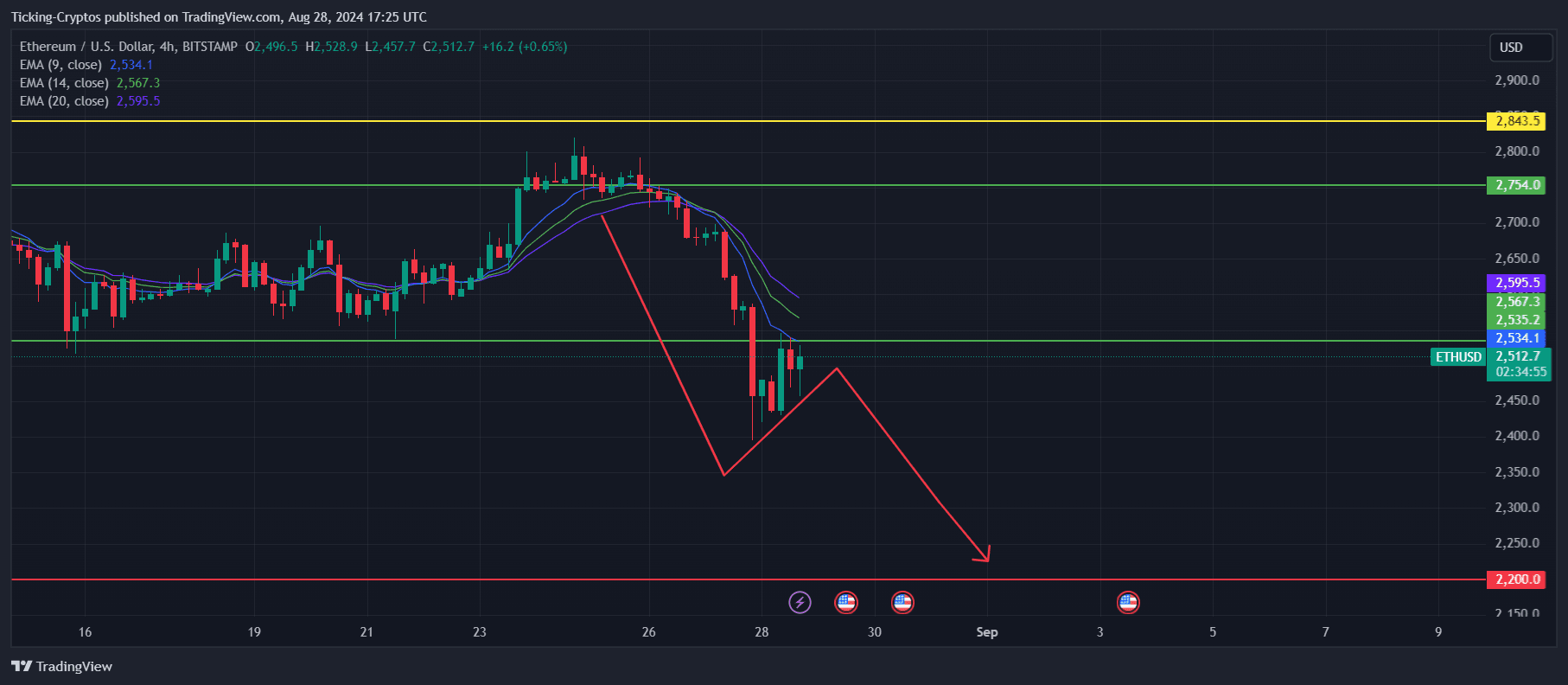This screenshot has width=1568, height=685.
Task: Select the yellow 2,843.5 price label
Action: 1516,121
